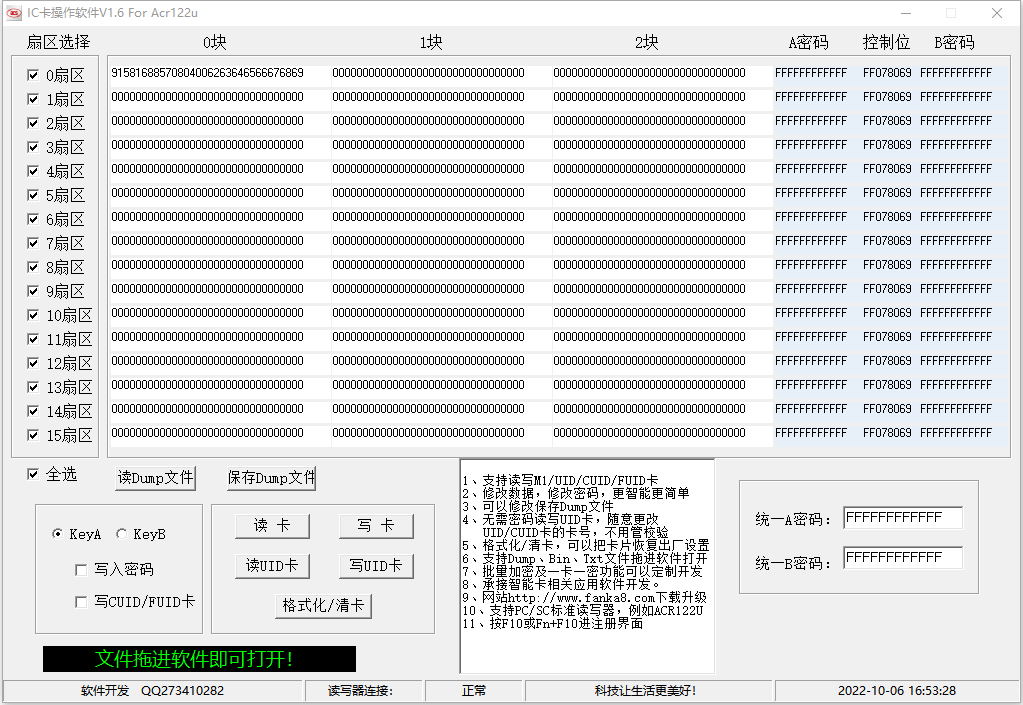Toggle the 1扇区 checkbox
Viewport: 1023px width, 705px height.
tap(33, 99)
